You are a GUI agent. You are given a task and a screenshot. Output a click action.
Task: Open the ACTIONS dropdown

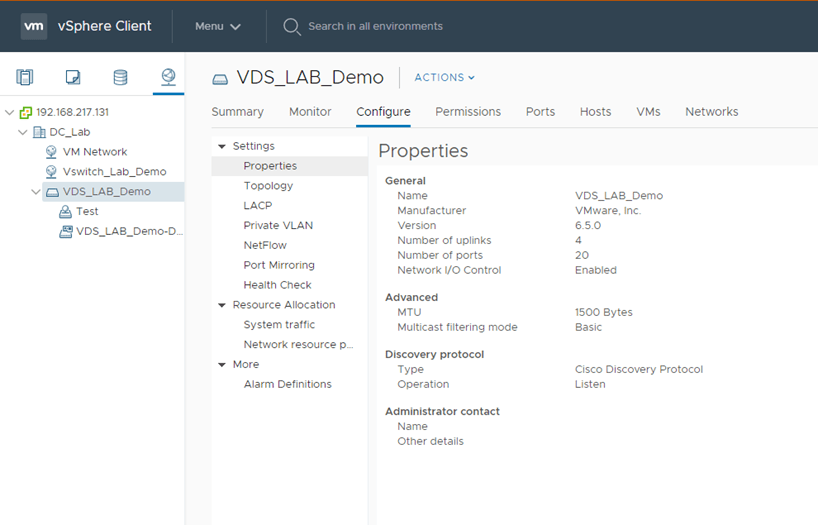[x=444, y=78]
